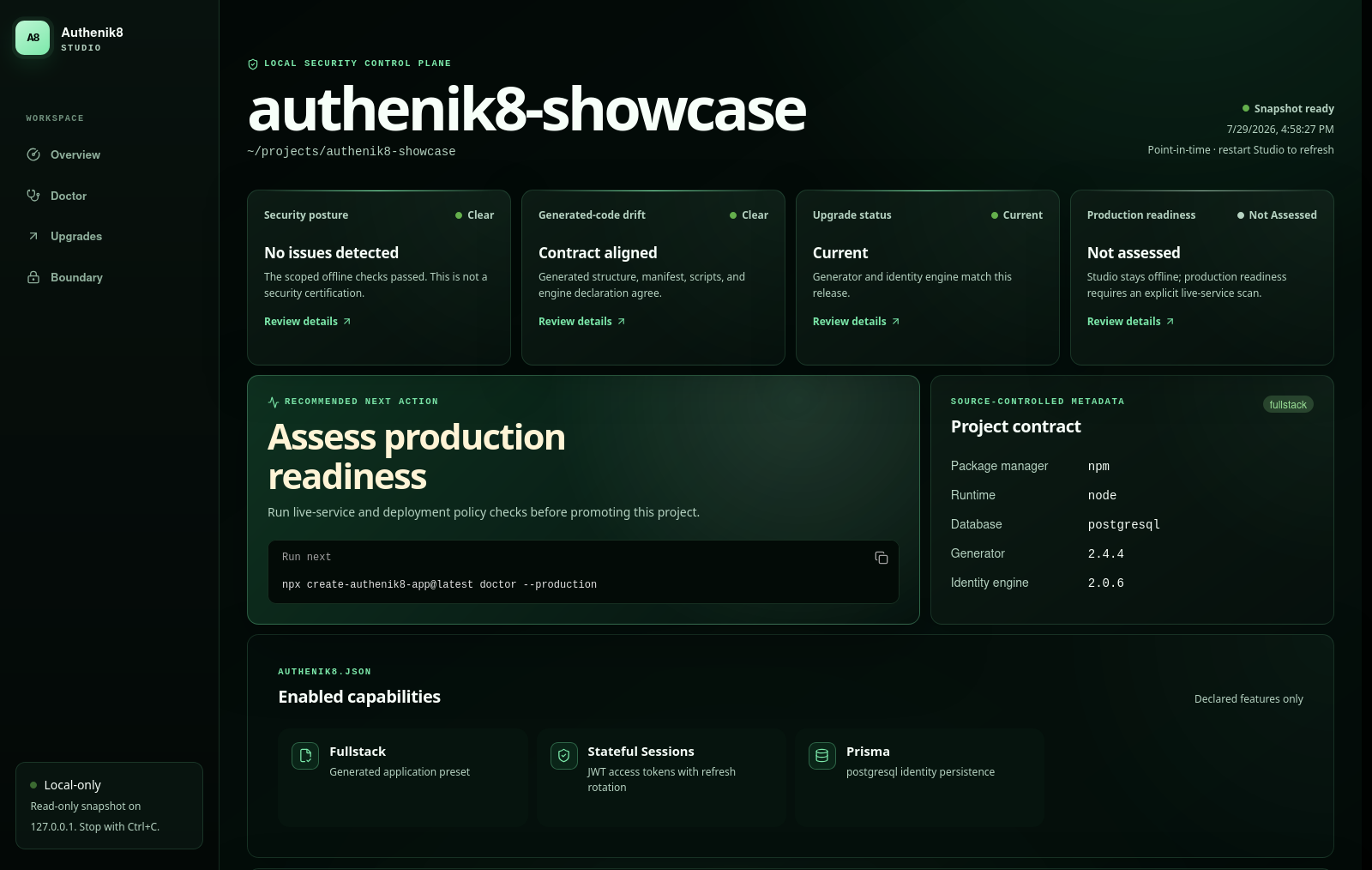Viewport: 1372px width, 870px height.
Task: Click the Database value postgresql
Action: (x=1123, y=525)
